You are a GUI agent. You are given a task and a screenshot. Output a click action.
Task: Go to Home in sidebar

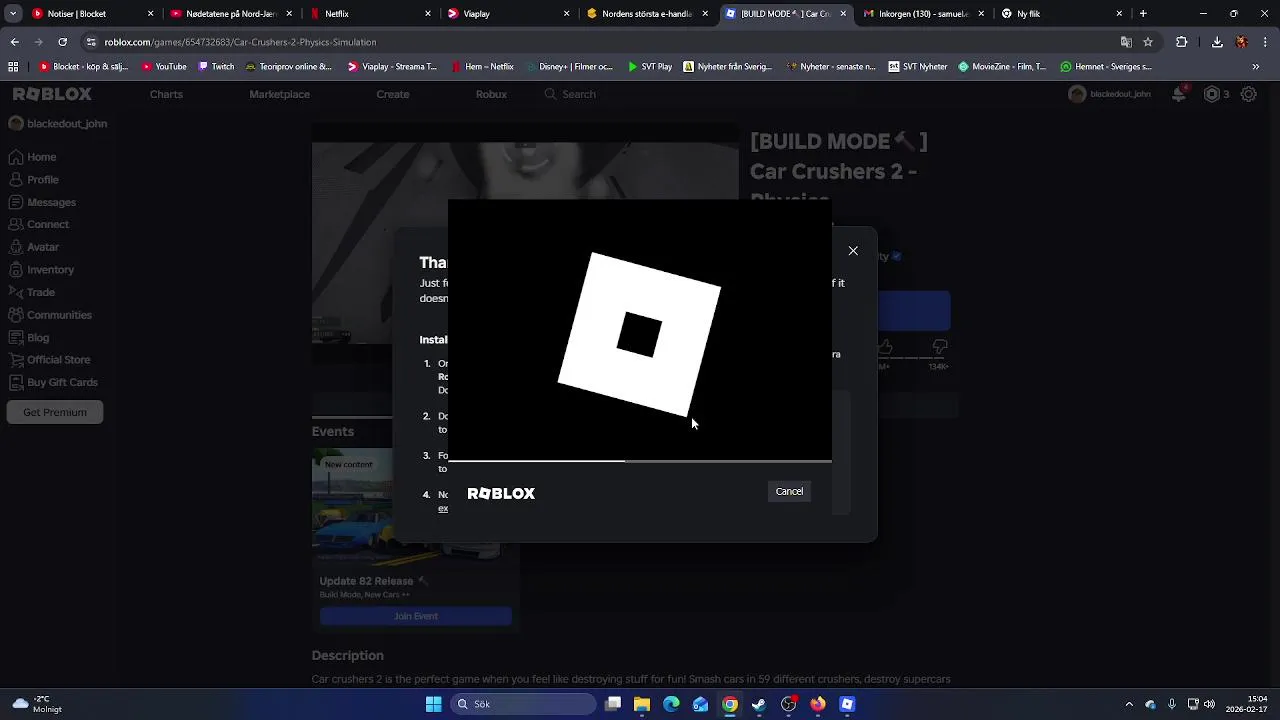pos(32,157)
